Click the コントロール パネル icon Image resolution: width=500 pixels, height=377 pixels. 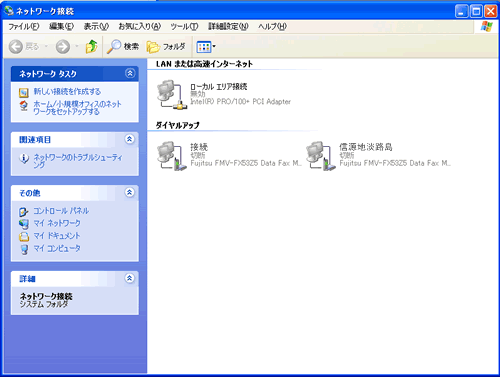(24, 211)
